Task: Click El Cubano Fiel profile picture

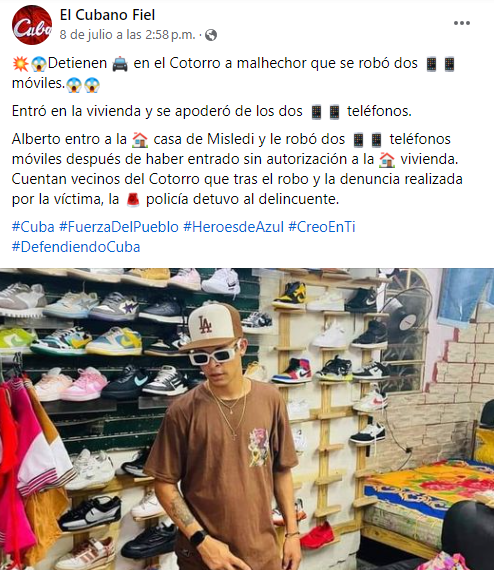Action: pos(32,25)
